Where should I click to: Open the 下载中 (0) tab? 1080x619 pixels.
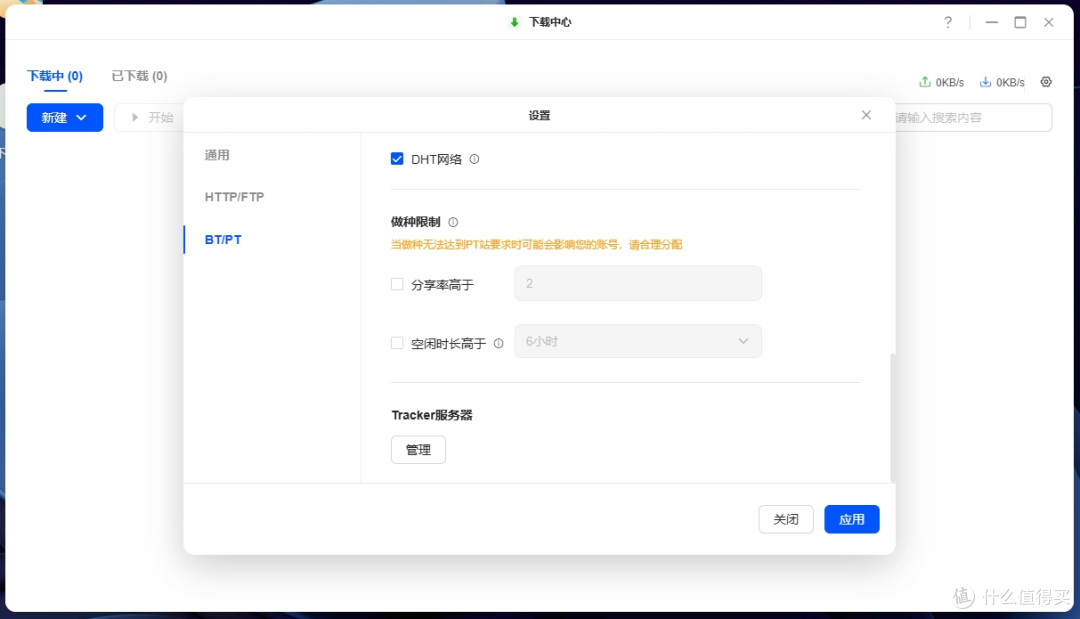[55, 76]
